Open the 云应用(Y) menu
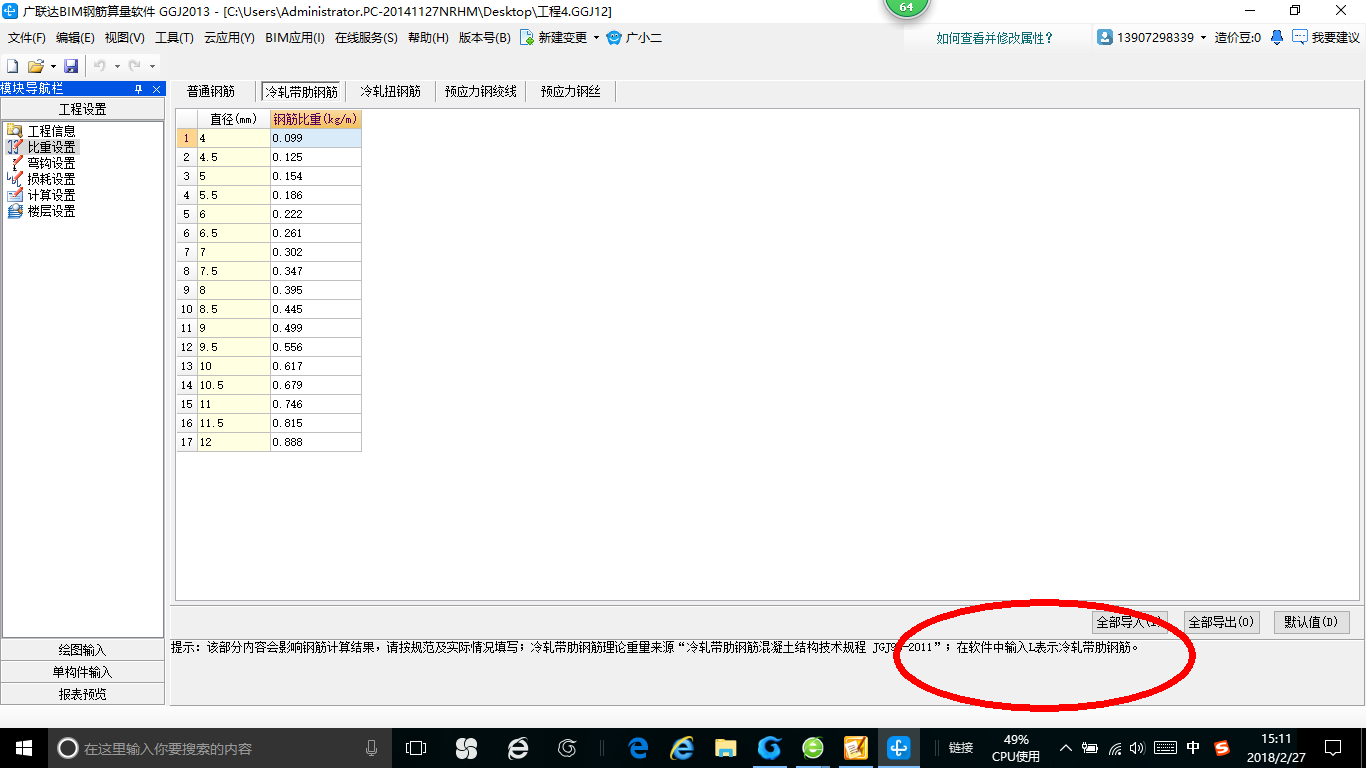The image size is (1366, 768). point(229,38)
